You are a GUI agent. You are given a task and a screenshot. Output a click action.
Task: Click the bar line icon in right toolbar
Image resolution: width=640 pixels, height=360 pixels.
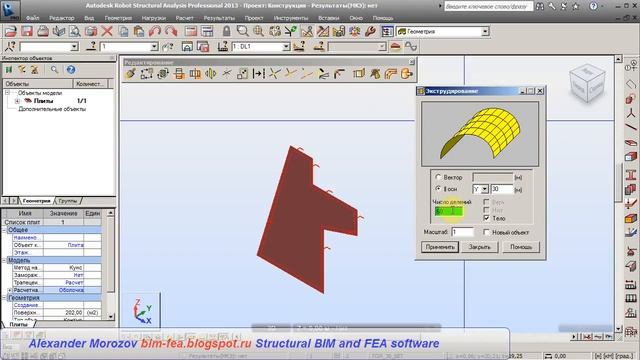[x=631, y=128]
